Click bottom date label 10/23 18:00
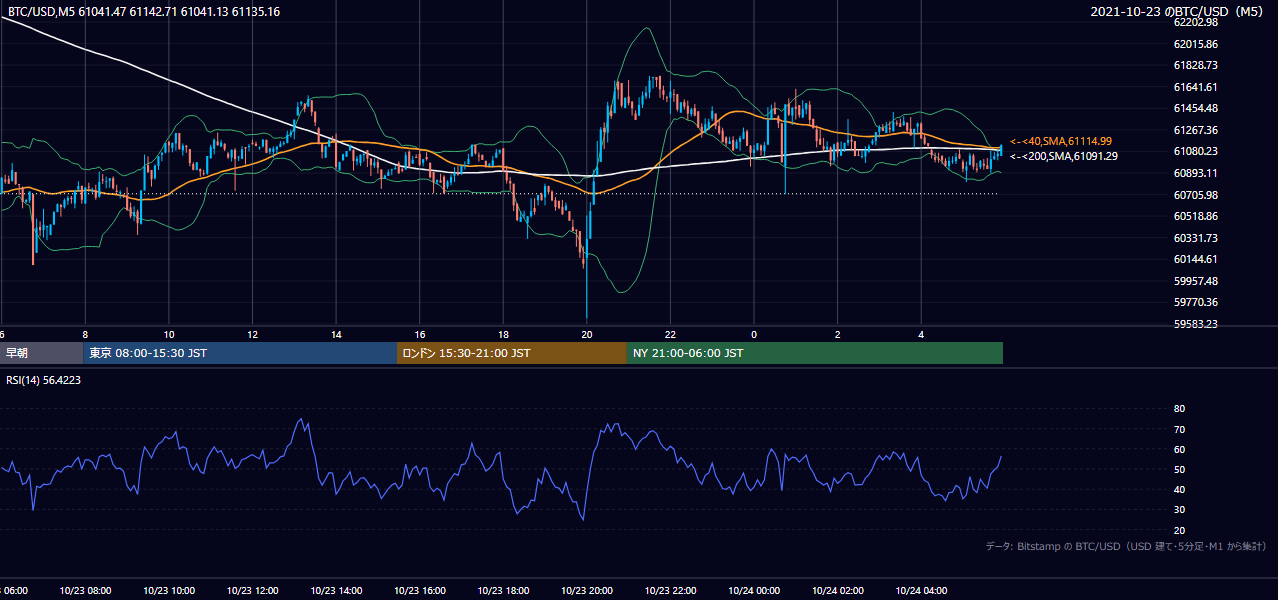This screenshot has height=600, width=1278. pos(503,591)
